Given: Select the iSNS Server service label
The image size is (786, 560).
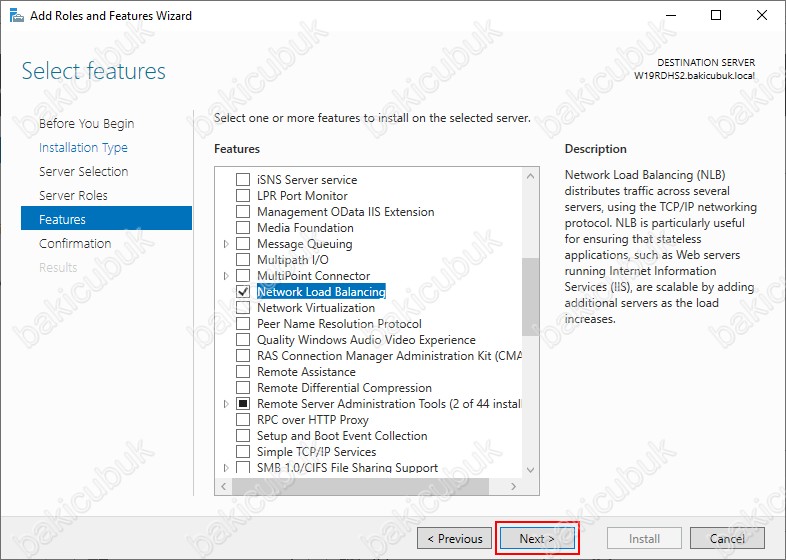Looking at the screenshot, I should click(x=307, y=179).
